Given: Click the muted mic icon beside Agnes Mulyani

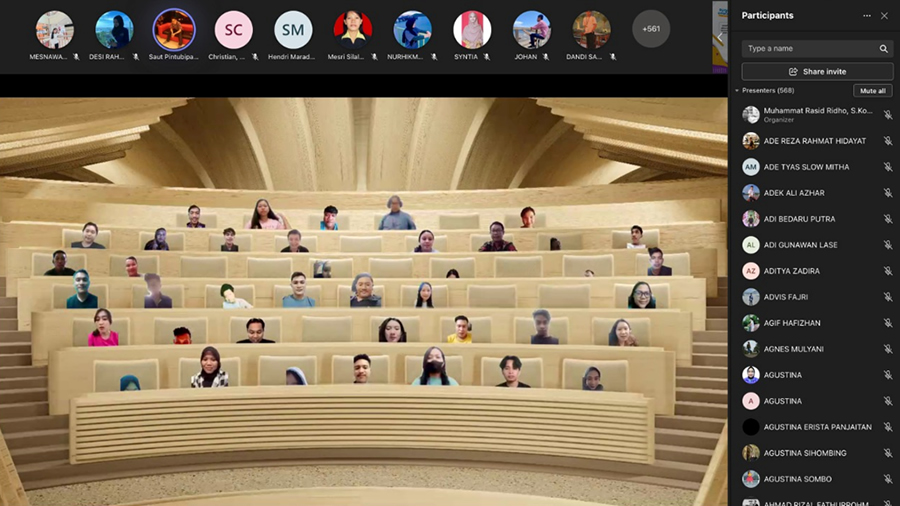Looking at the screenshot, I should pos(887,349).
